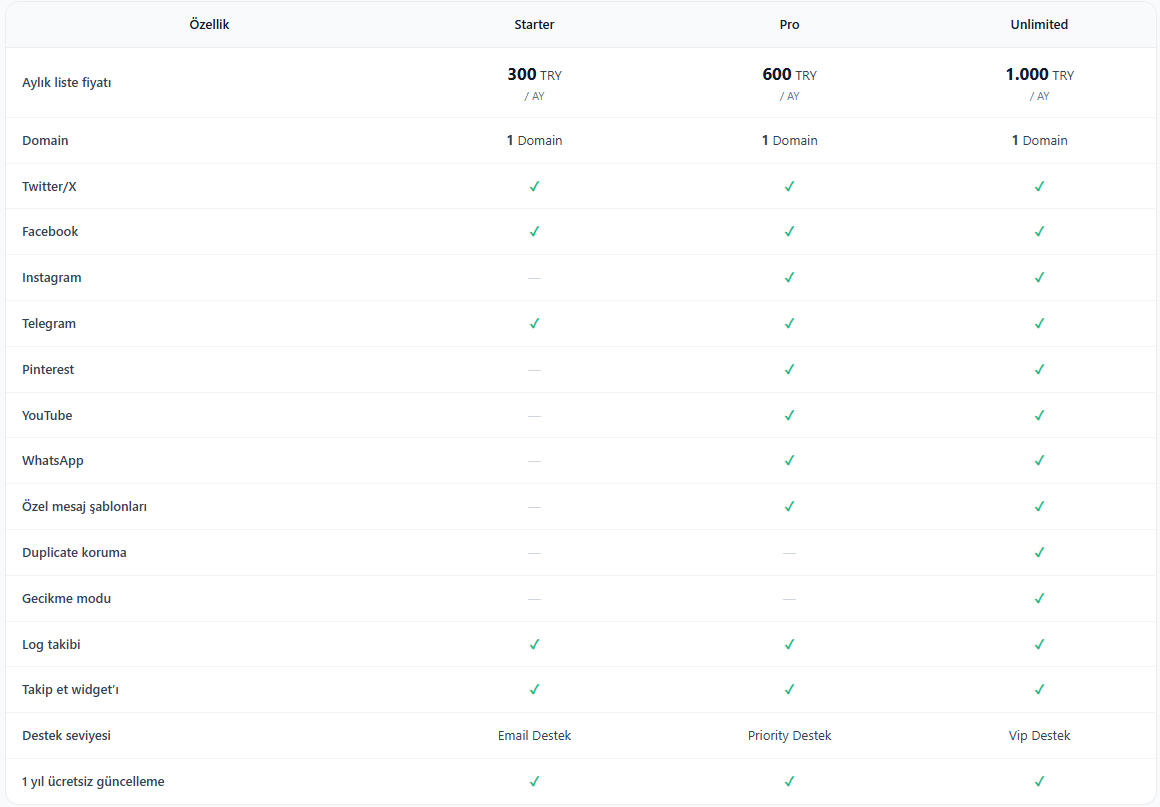Click the Email Destek cell

coord(534,736)
